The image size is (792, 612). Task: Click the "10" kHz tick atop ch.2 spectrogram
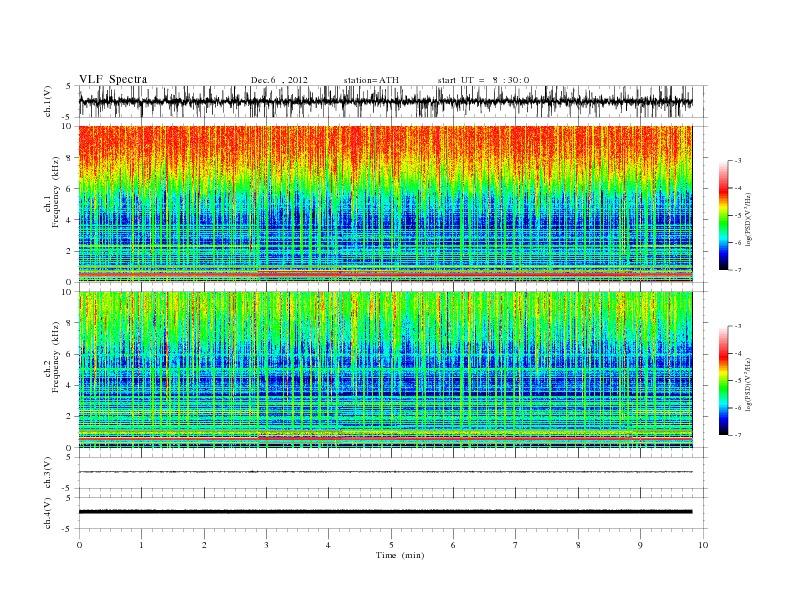tap(68, 292)
